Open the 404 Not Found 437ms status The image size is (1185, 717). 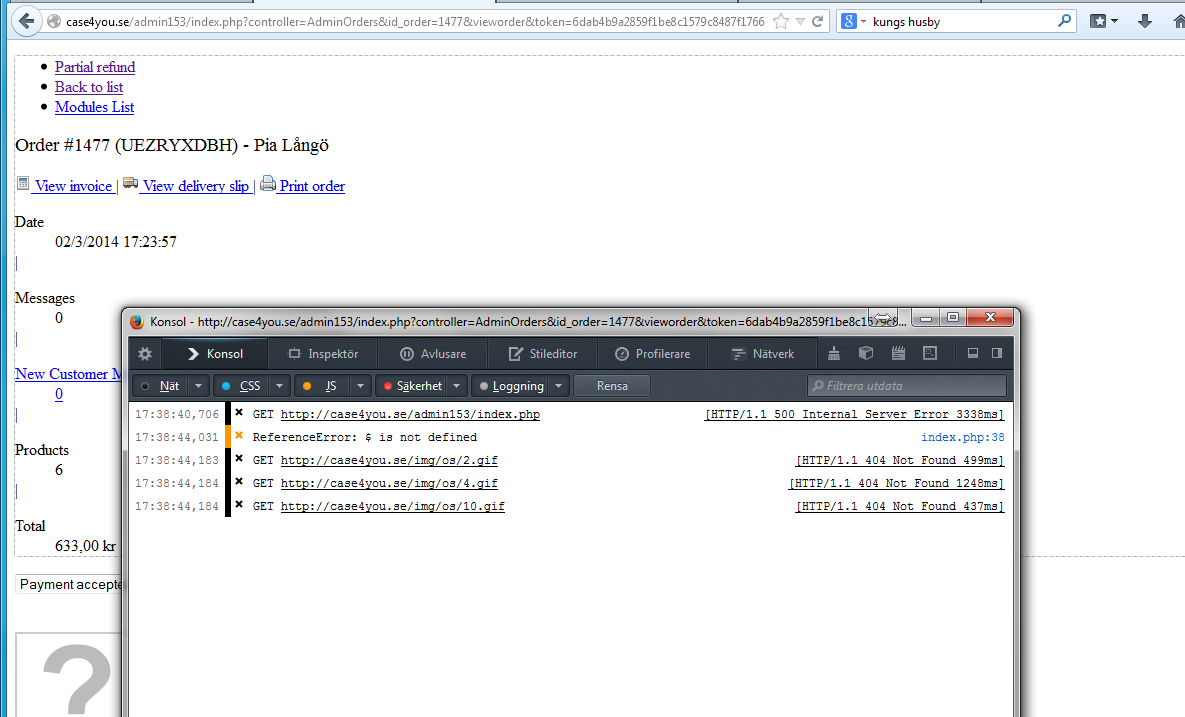pyautogui.click(x=900, y=506)
